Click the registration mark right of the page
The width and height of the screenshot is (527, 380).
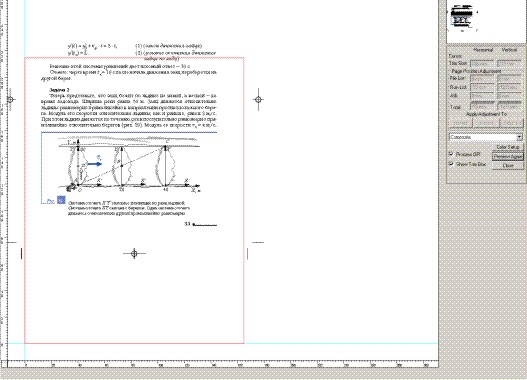[x=258, y=99]
